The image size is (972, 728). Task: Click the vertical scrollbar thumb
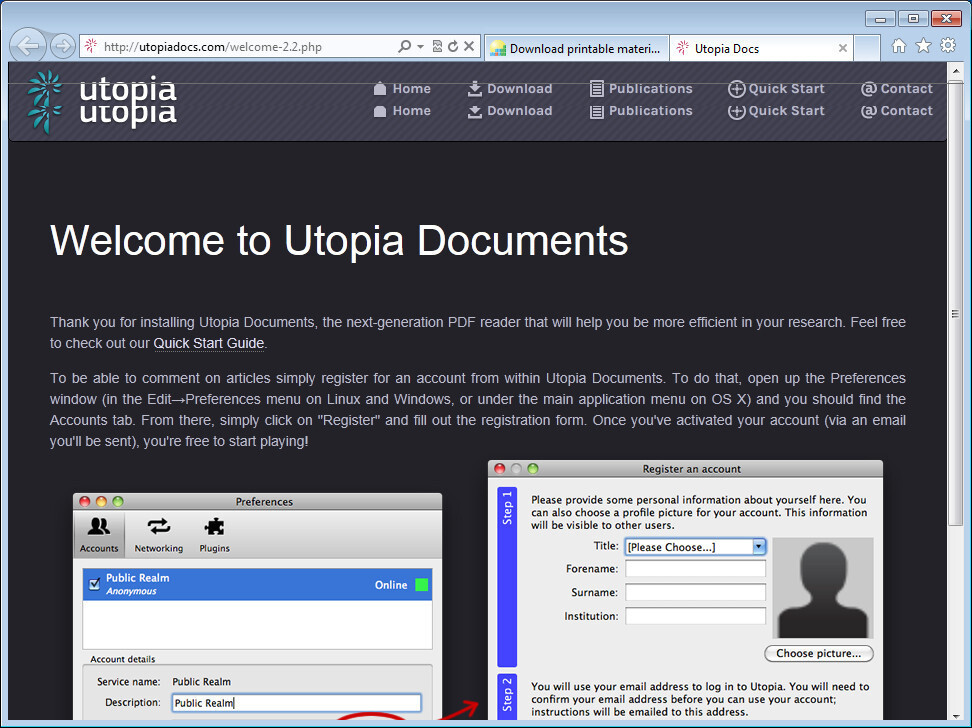click(x=956, y=304)
